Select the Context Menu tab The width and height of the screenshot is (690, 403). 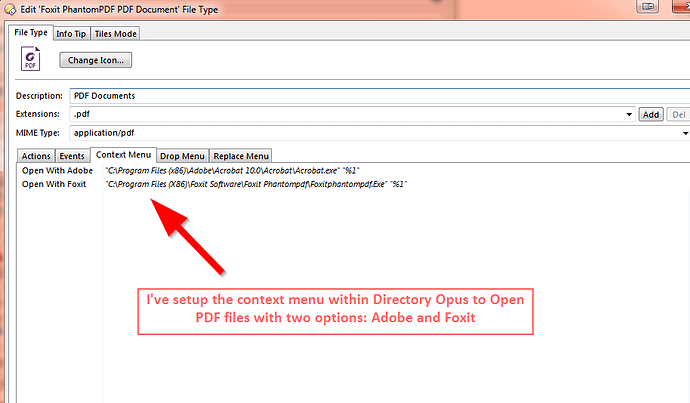(124, 155)
